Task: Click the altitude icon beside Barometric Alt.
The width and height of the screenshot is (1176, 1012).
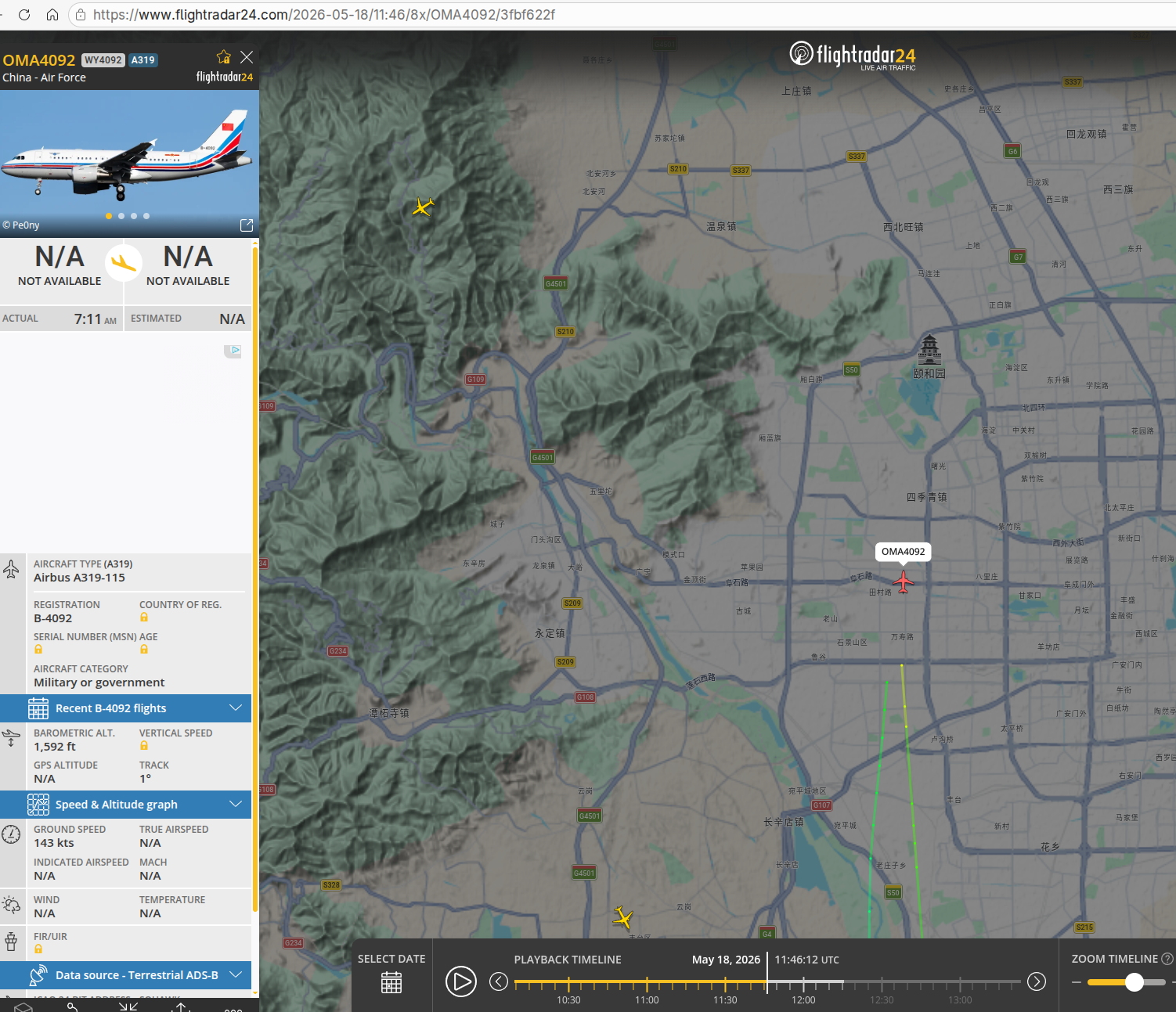Action: (x=11, y=737)
